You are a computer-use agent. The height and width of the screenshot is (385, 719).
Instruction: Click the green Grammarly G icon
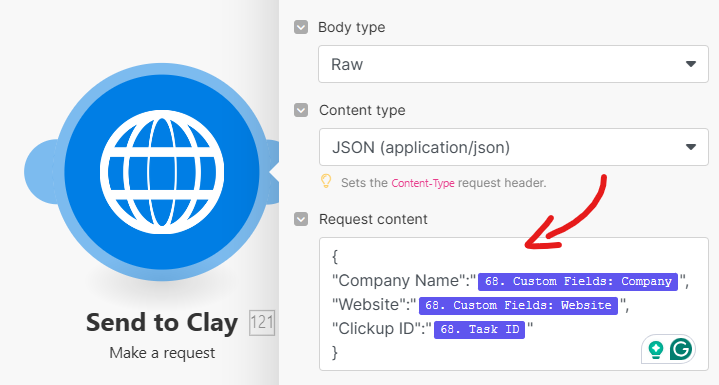[681, 350]
